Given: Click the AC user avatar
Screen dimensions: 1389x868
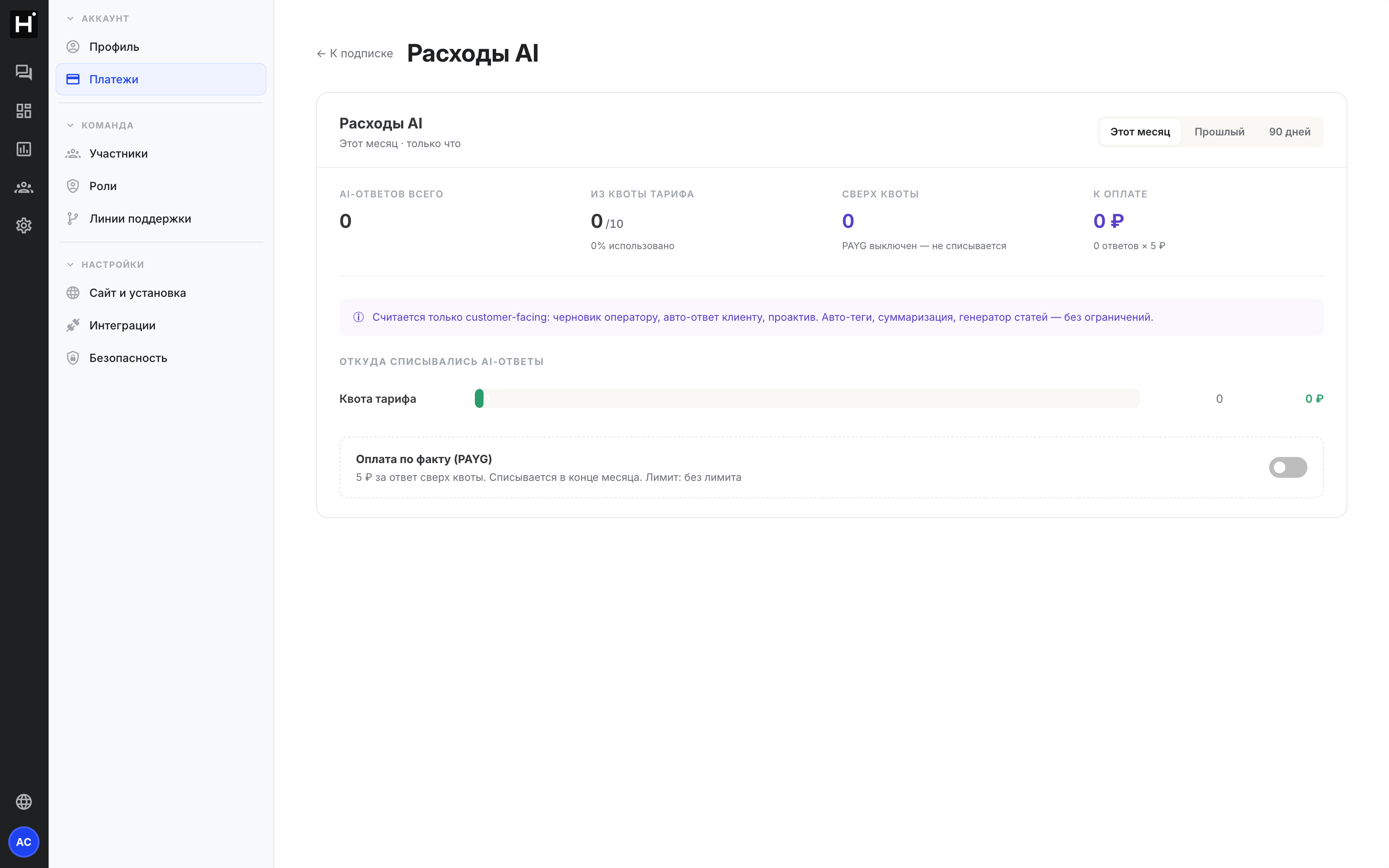Looking at the screenshot, I should 23,842.
